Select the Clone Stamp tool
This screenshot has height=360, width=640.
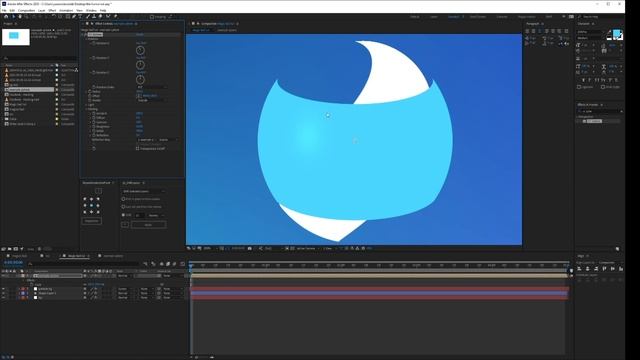pos(94,17)
